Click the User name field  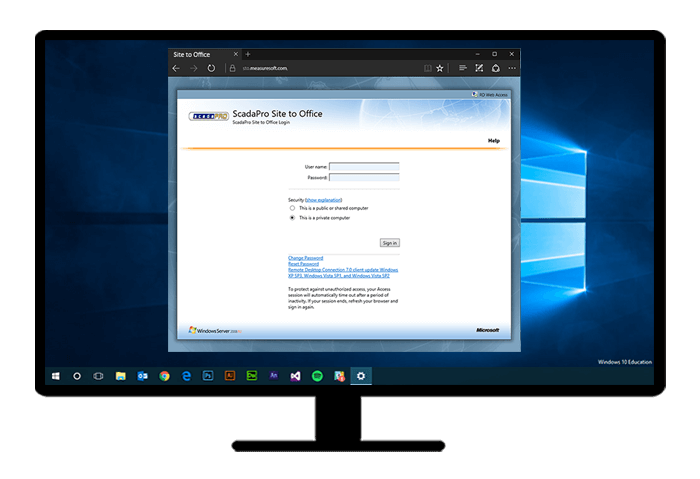point(364,167)
